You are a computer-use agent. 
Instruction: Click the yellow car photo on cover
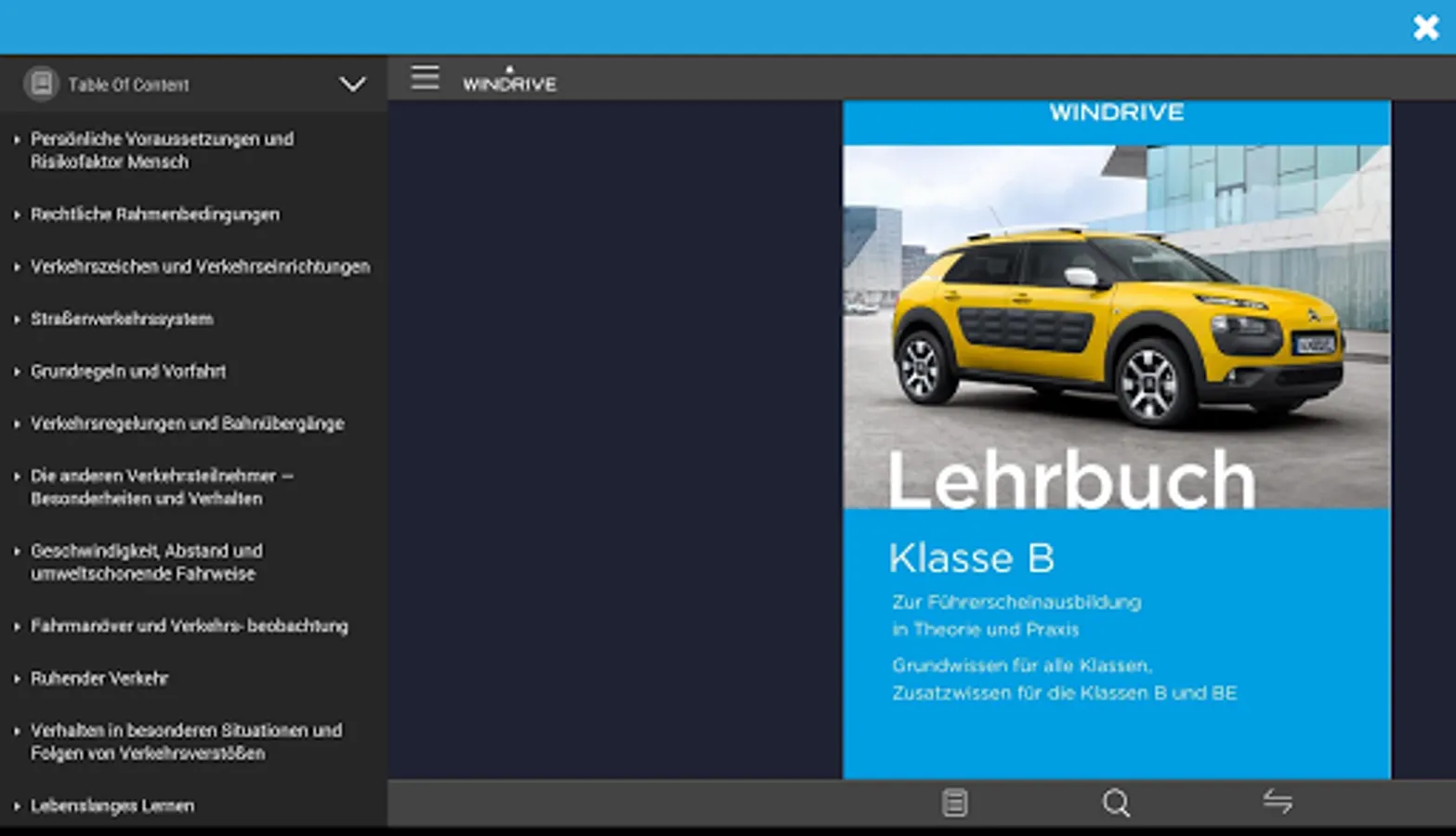pyautogui.click(x=1116, y=325)
